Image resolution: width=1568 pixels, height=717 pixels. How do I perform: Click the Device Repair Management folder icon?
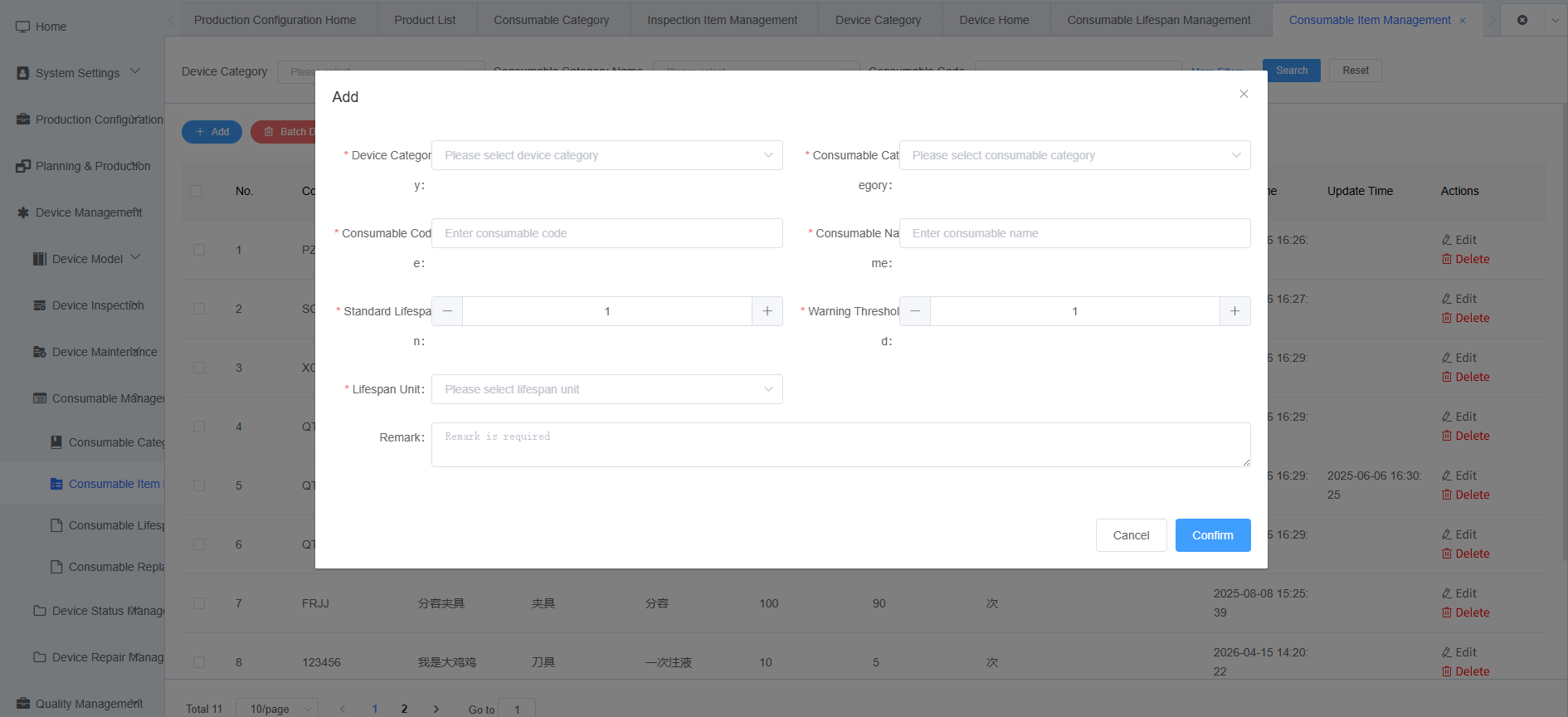click(40, 657)
